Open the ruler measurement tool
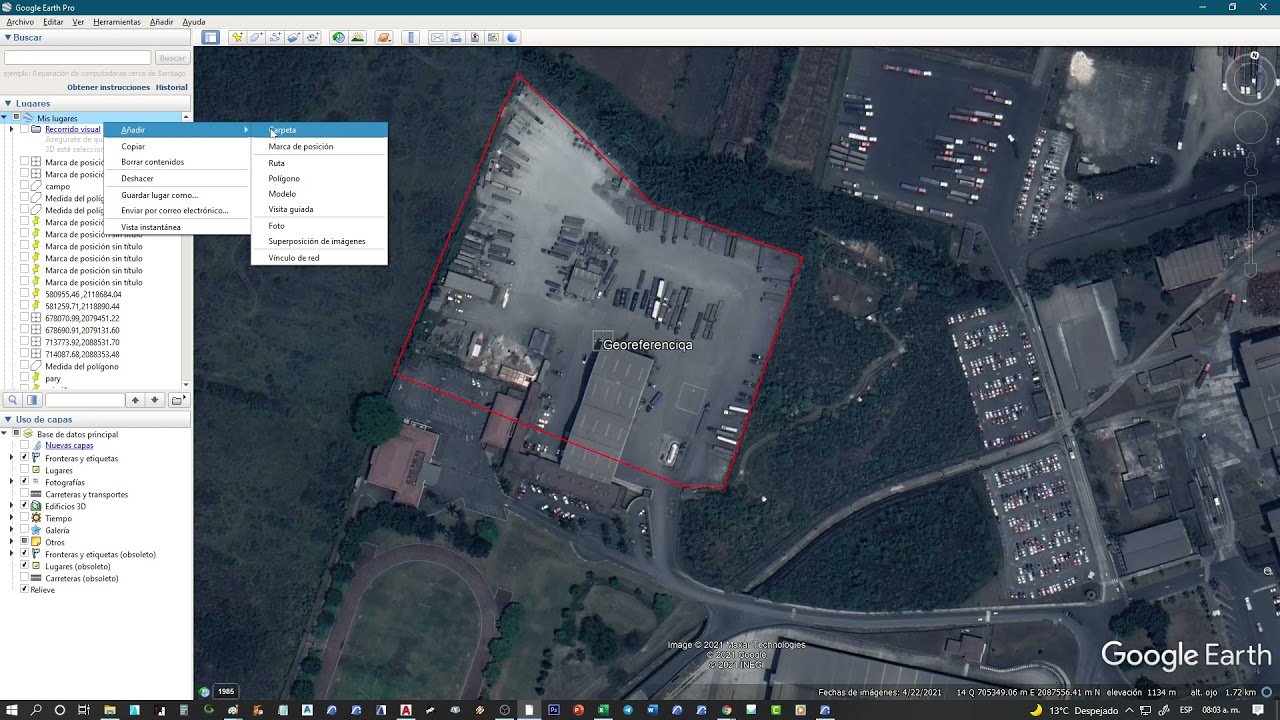 [x=410, y=38]
